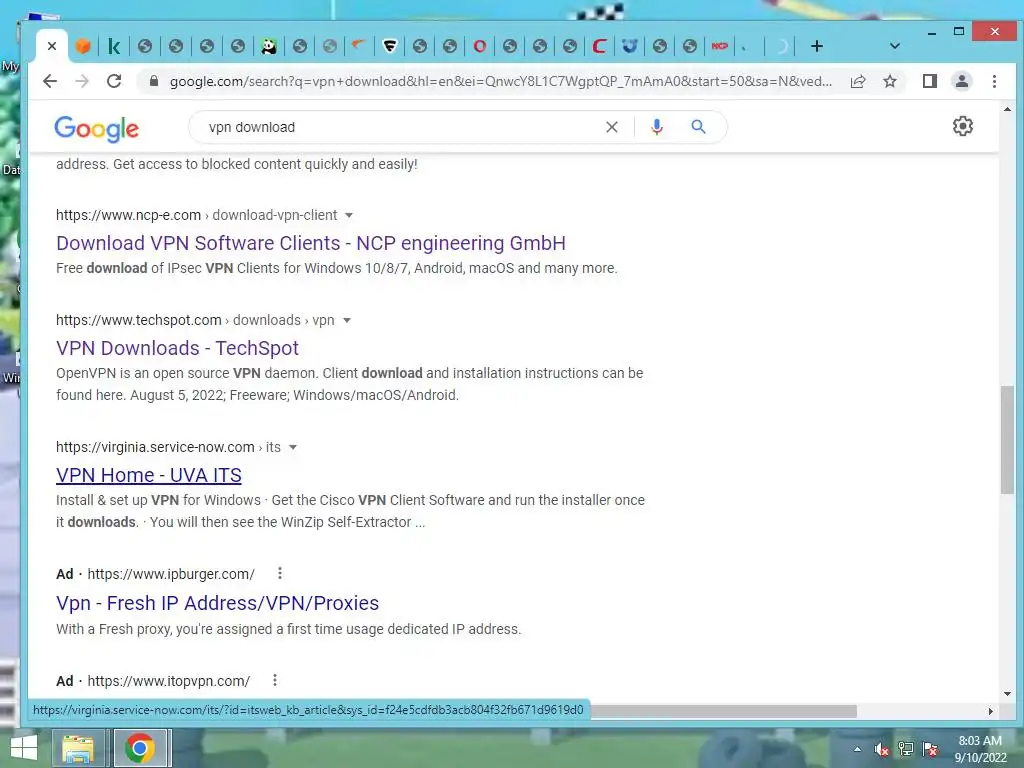This screenshot has width=1024, height=768.
Task: Close the active Google search tab
Action: [x=52, y=46]
